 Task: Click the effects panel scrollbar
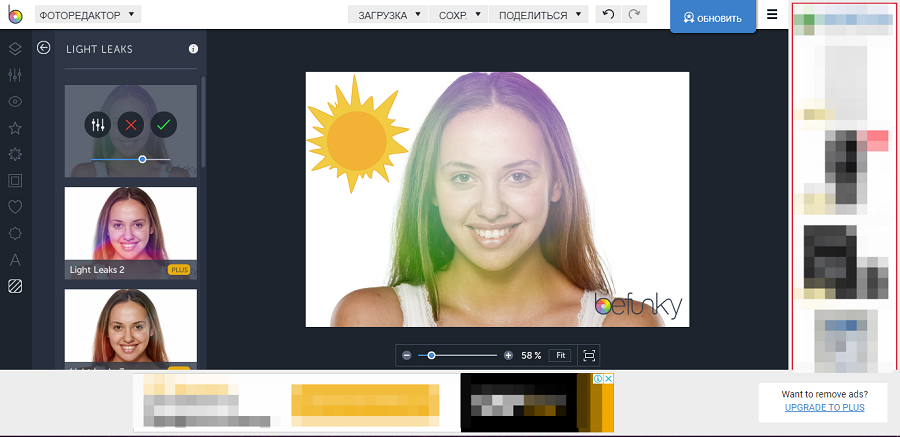coord(203,121)
